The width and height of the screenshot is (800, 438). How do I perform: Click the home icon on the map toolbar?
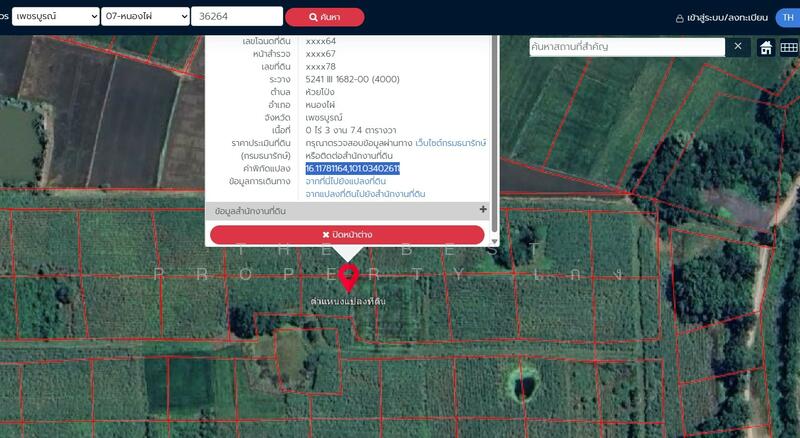766,47
